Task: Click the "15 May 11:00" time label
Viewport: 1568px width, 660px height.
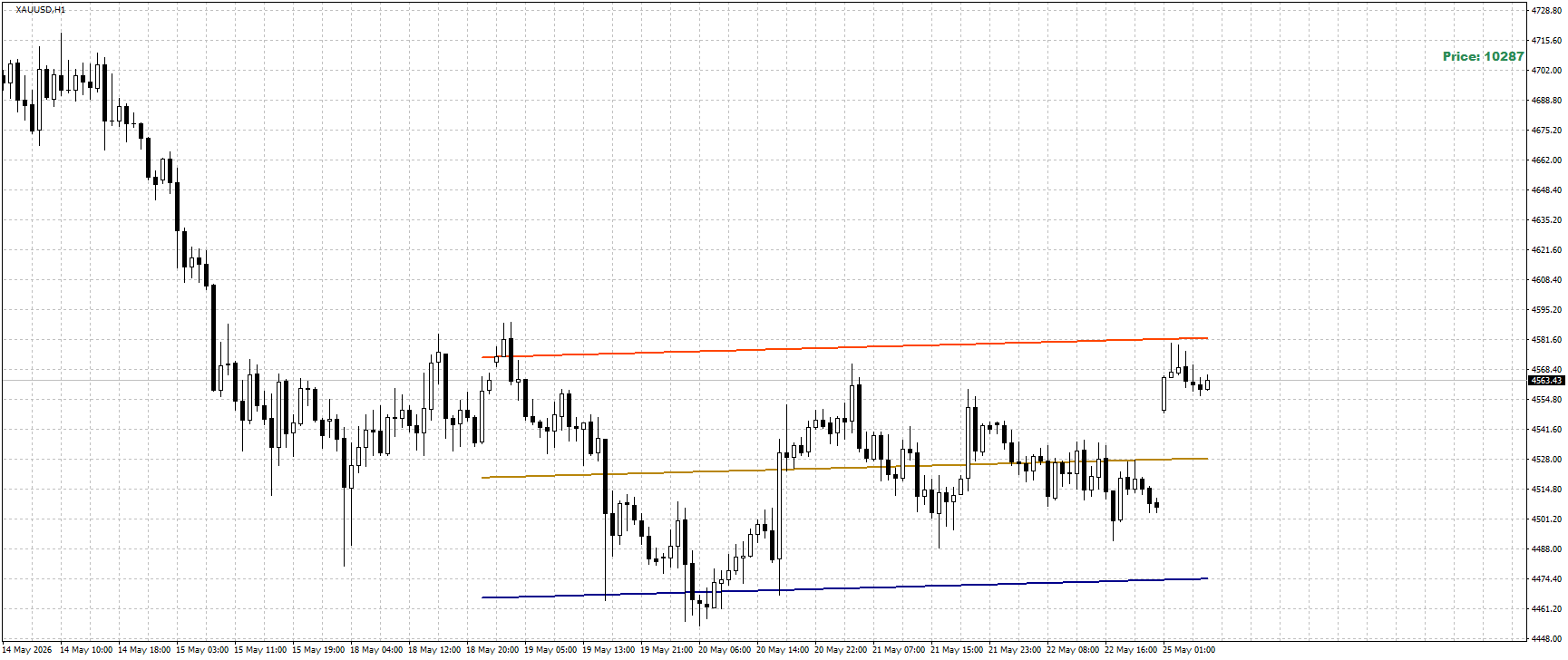Action: (x=260, y=650)
